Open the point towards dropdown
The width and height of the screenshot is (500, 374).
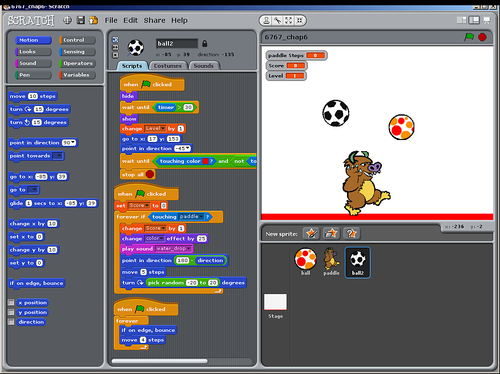tap(58, 156)
